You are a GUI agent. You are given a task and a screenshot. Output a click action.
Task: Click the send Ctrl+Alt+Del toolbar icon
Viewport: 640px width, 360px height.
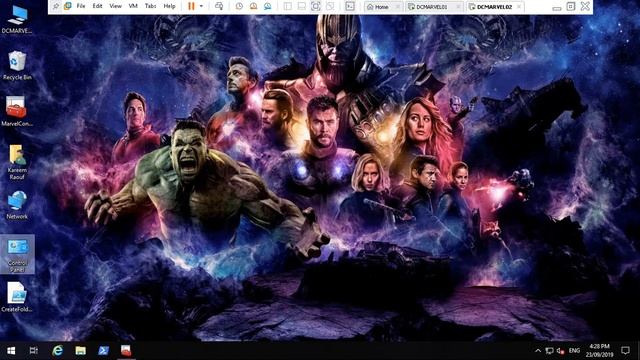(x=219, y=7)
